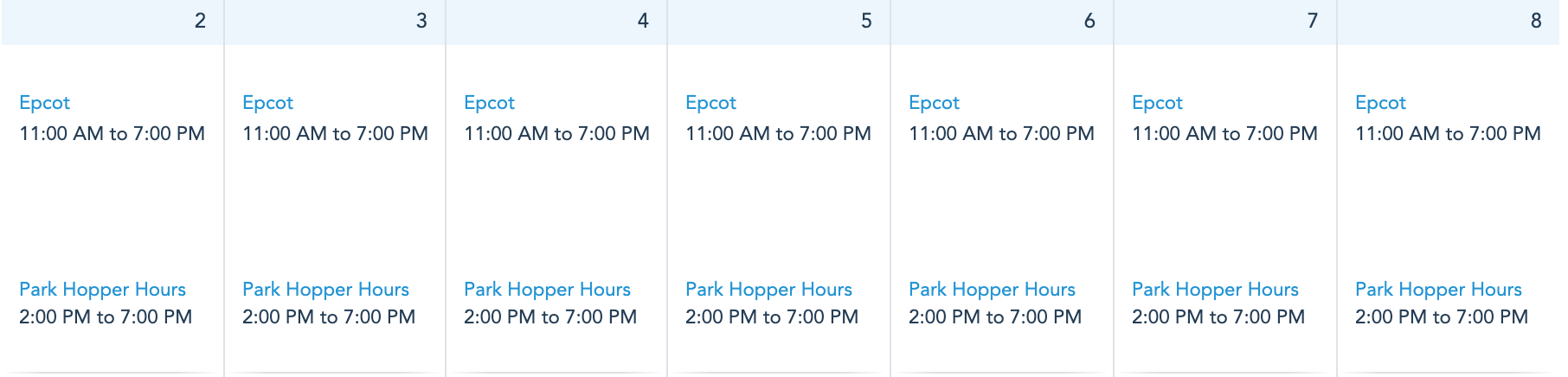1568x377 pixels.
Task: Select Park Hopper Hours for day 5
Action: [x=768, y=290]
